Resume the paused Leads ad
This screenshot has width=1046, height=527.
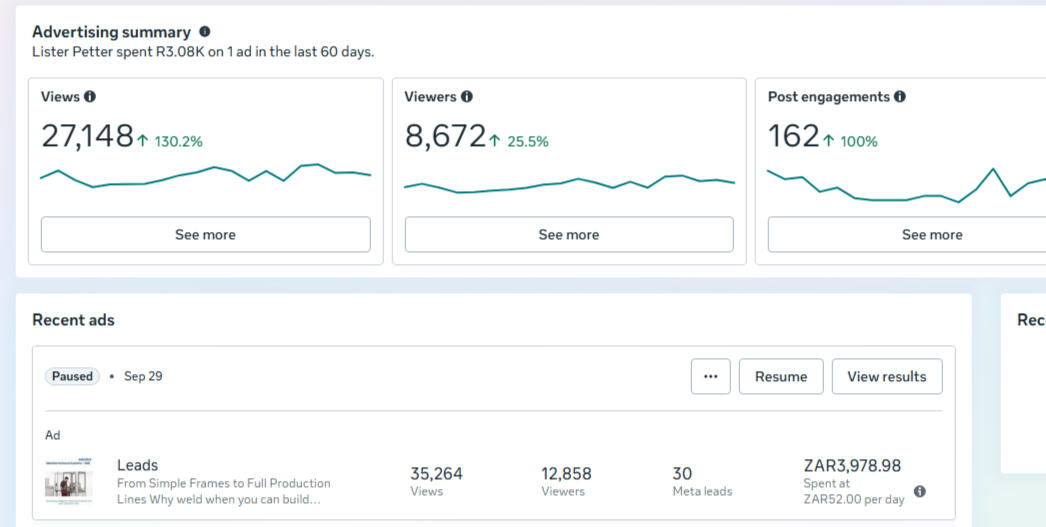tap(780, 377)
